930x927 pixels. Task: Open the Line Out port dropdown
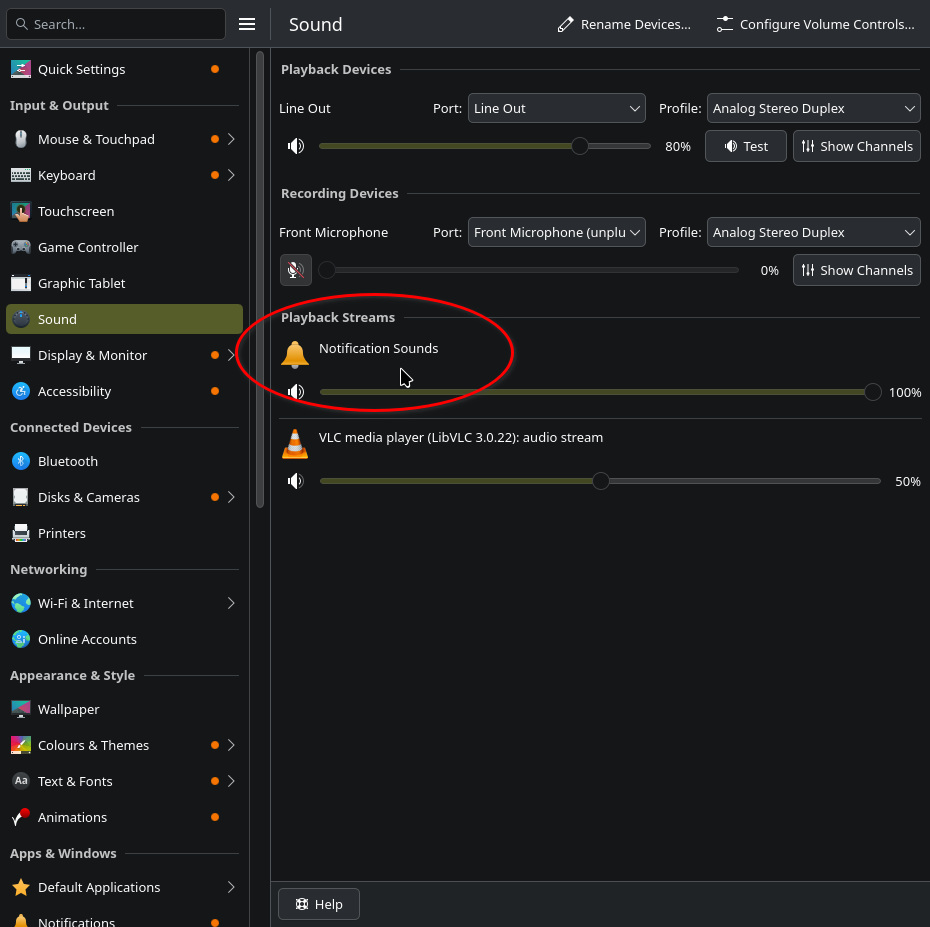557,108
